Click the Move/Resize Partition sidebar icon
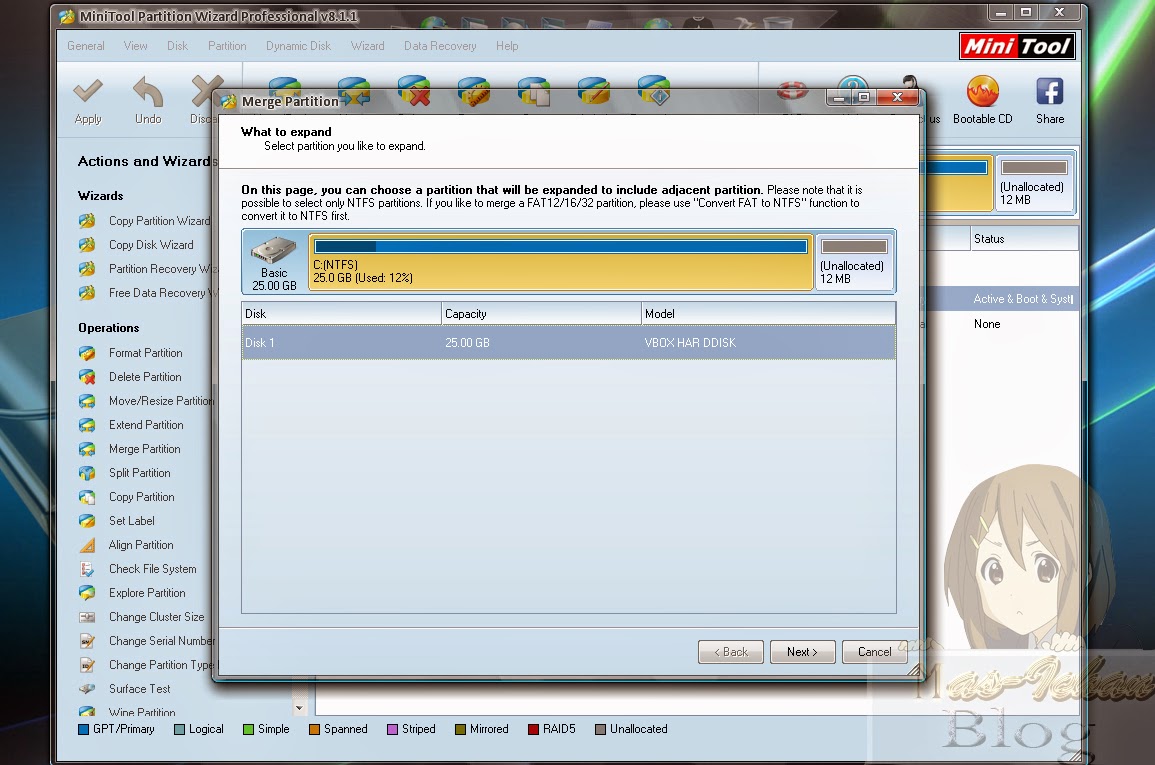 click(x=87, y=401)
